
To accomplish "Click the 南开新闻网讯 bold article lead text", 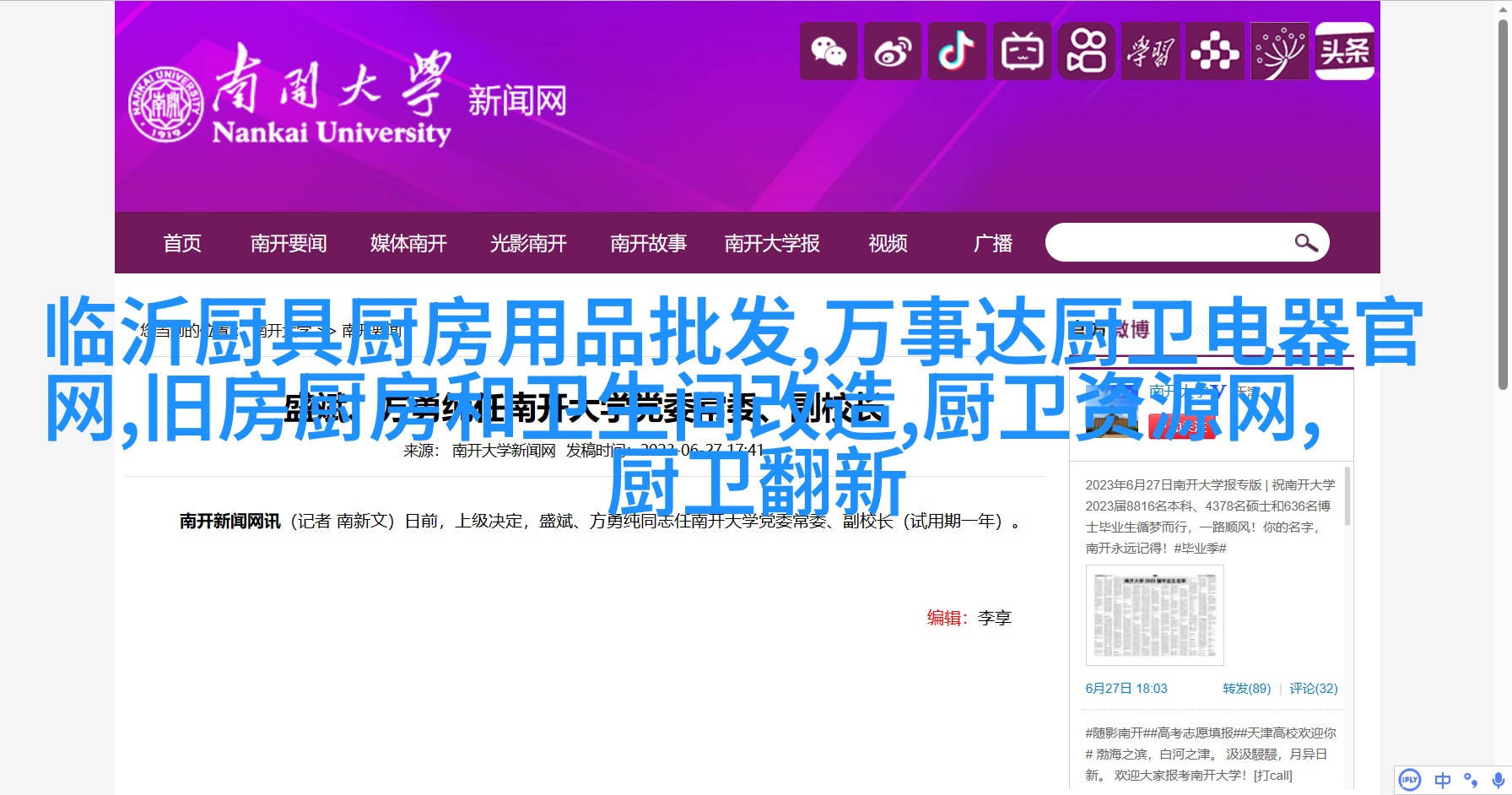I will [x=229, y=522].
